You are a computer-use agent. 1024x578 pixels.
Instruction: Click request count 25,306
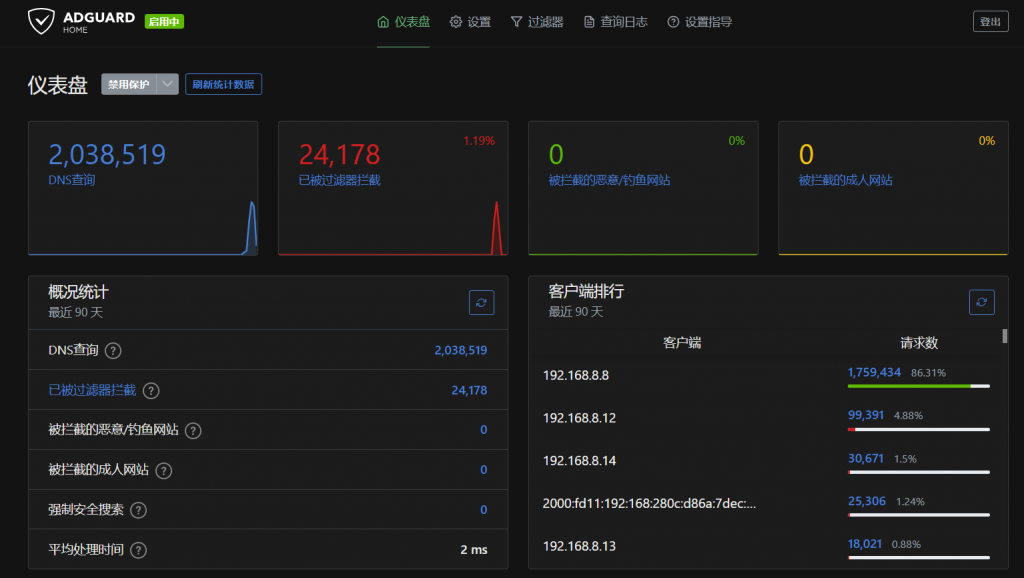tap(867, 501)
